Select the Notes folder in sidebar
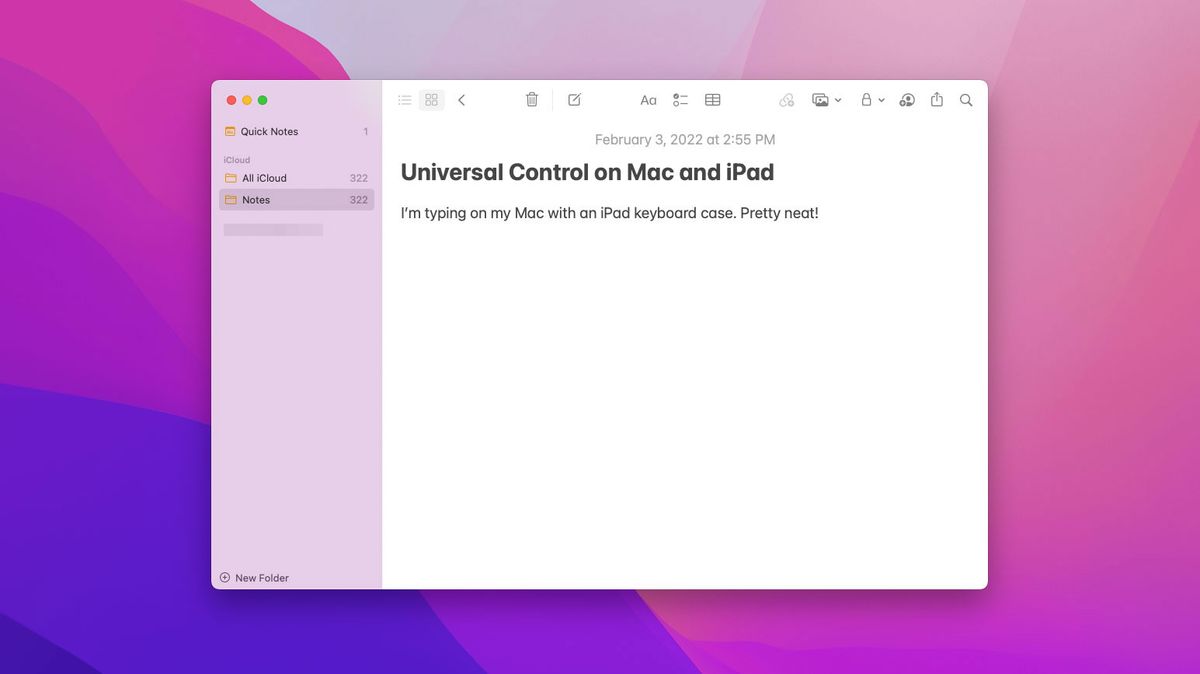Viewport: 1200px width, 674px height. [x=256, y=199]
